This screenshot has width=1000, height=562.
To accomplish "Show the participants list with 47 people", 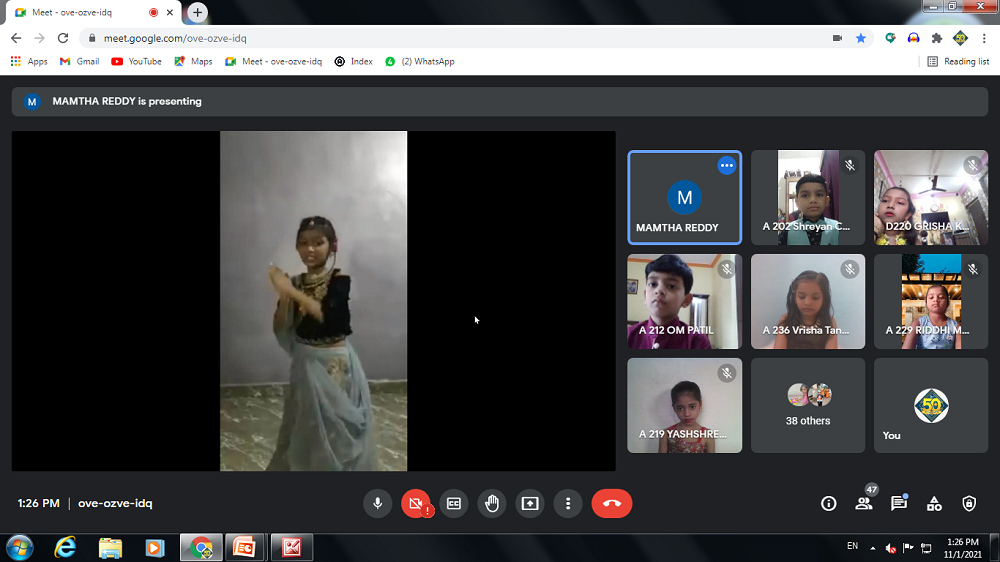I will click(864, 504).
